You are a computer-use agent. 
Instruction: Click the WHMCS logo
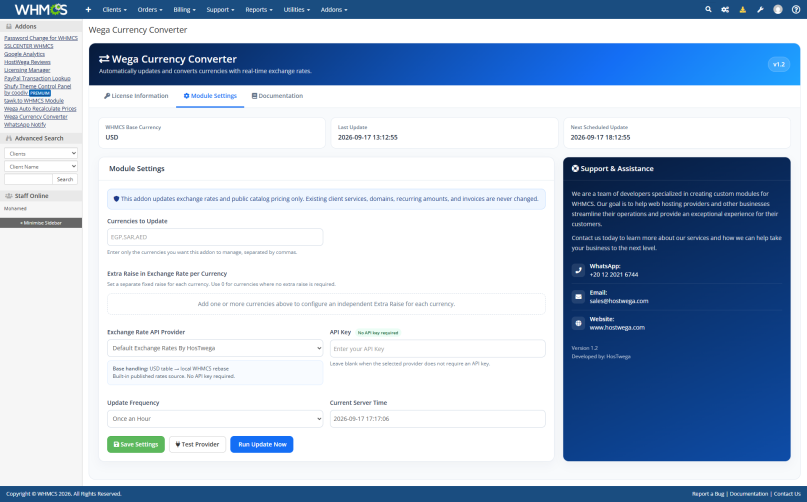click(x=41, y=9)
